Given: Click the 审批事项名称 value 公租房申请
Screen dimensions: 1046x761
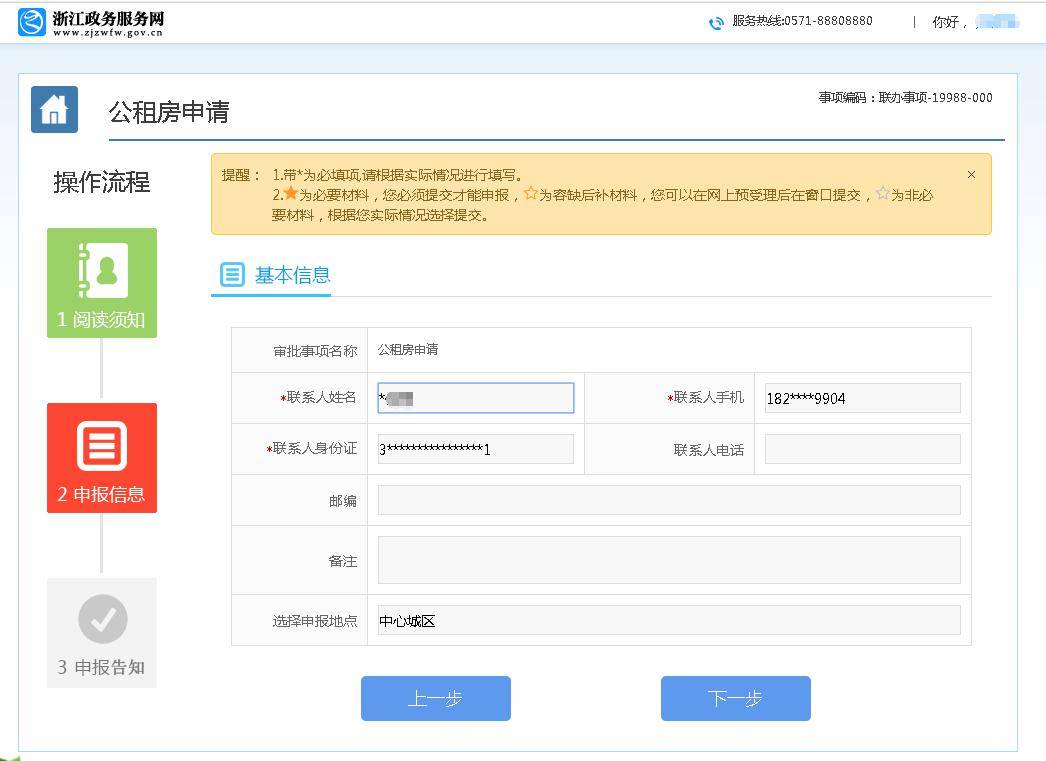Looking at the screenshot, I should pos(408,349).
